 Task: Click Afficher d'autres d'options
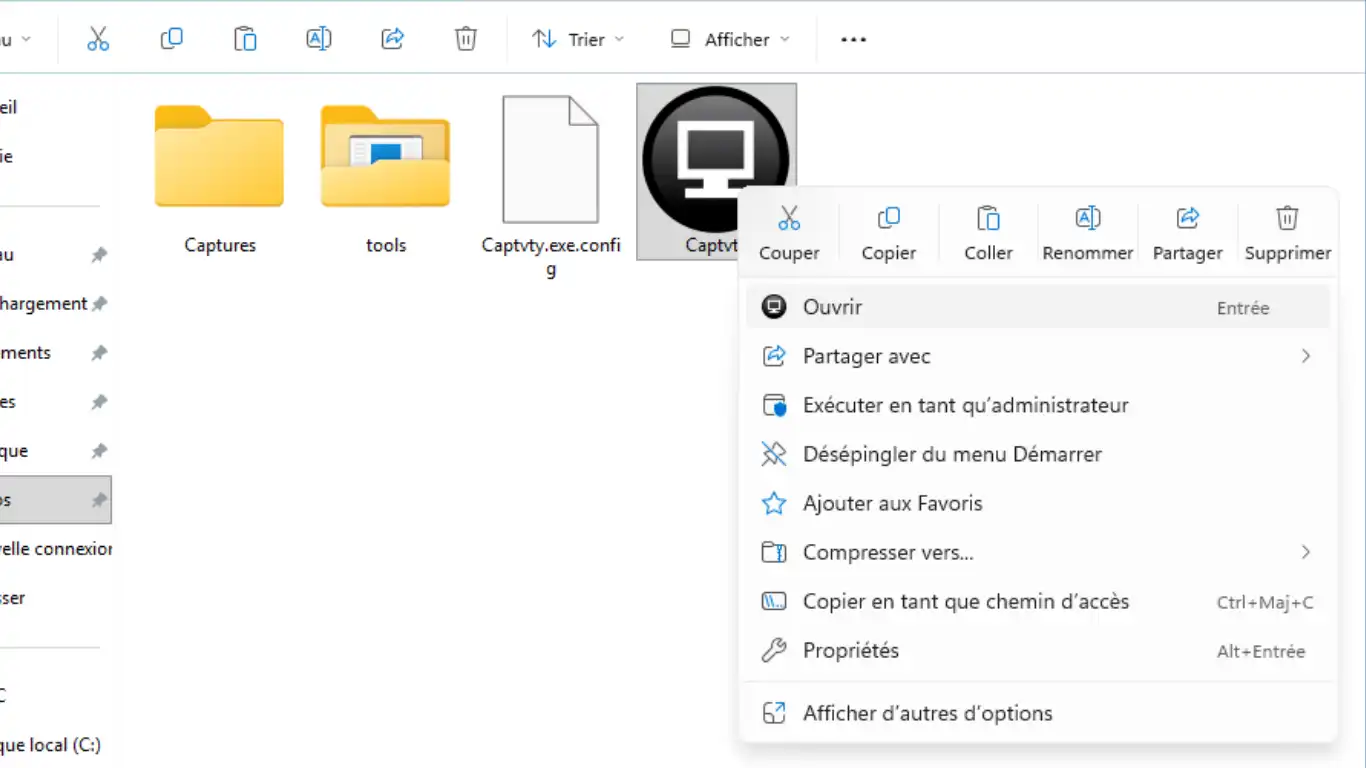coord(927,713)
